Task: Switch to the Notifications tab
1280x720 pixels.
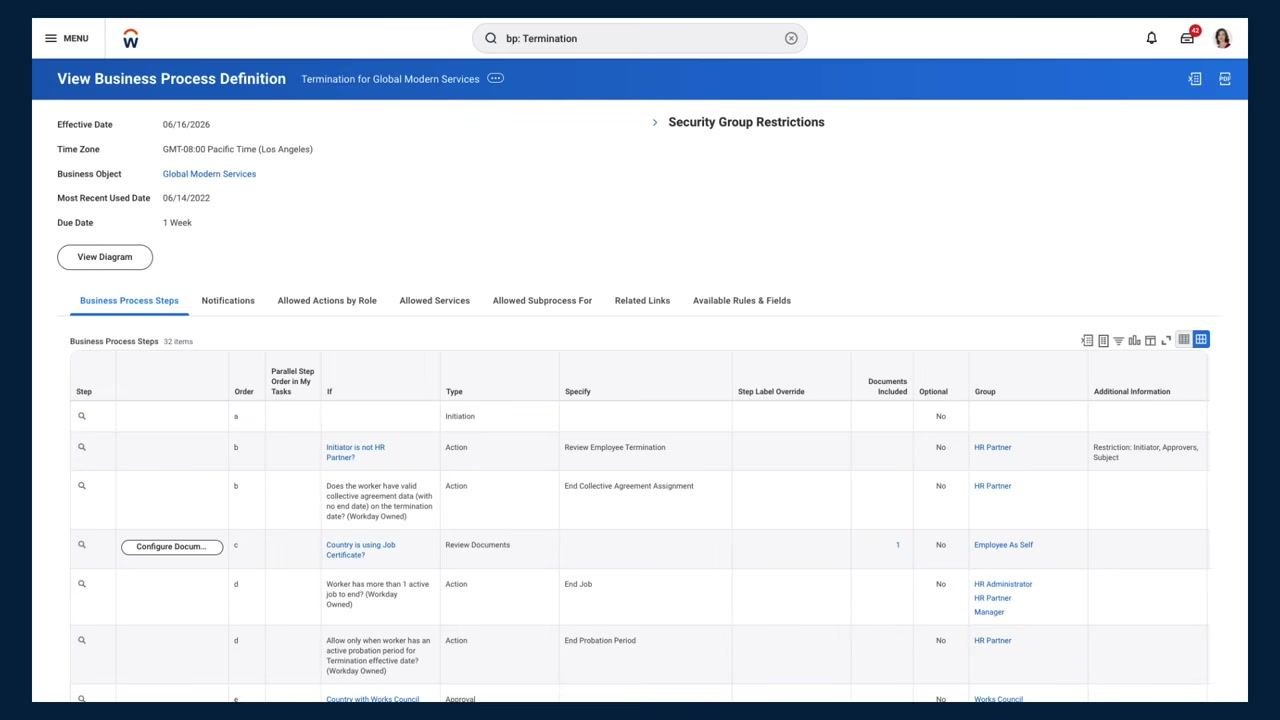Action: click(x=228, y=300)
